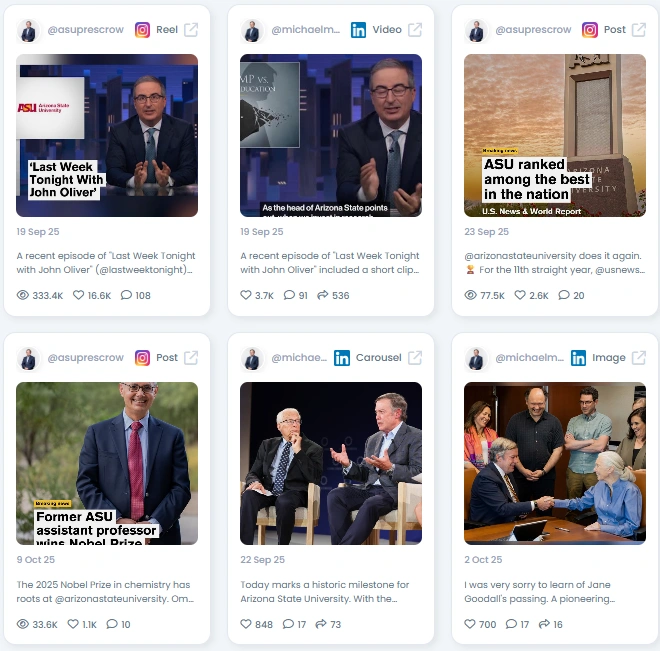Open external link on John Oliver Reel card
Viewport: 660px width, 651px height.
(x=191, y=30)
